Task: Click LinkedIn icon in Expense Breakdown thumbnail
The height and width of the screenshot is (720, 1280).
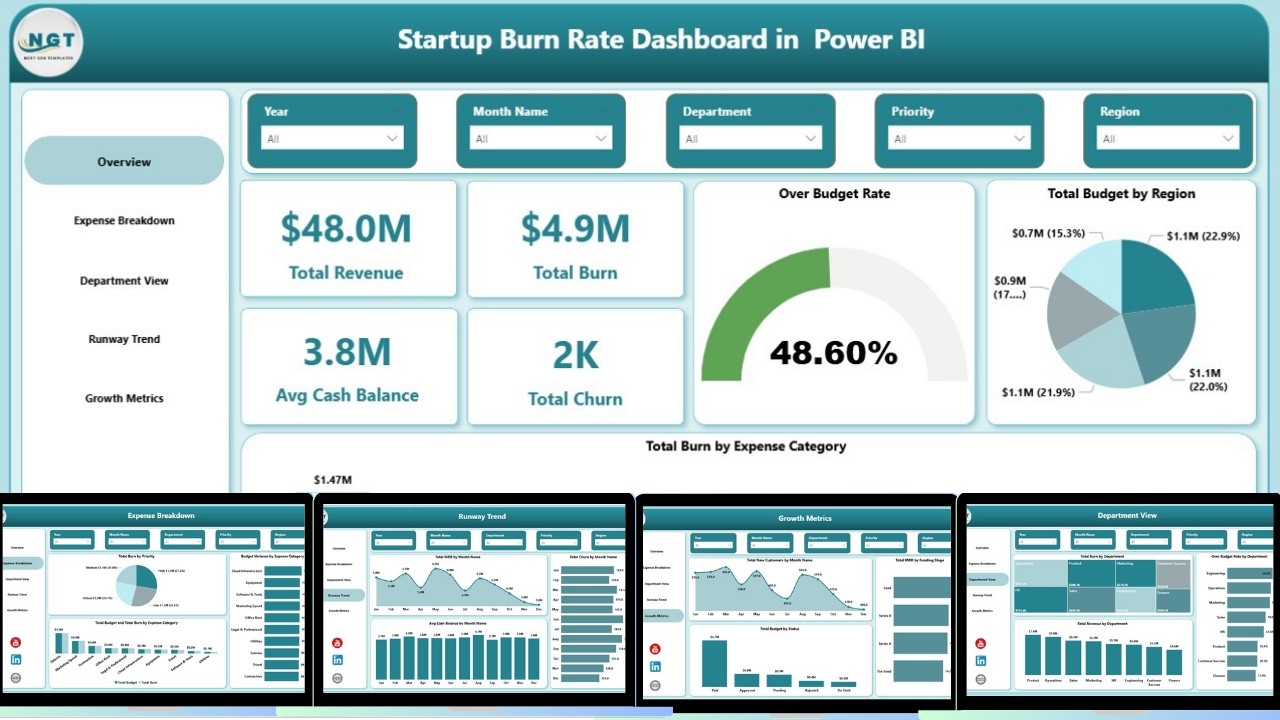Action: pos(16,660)
